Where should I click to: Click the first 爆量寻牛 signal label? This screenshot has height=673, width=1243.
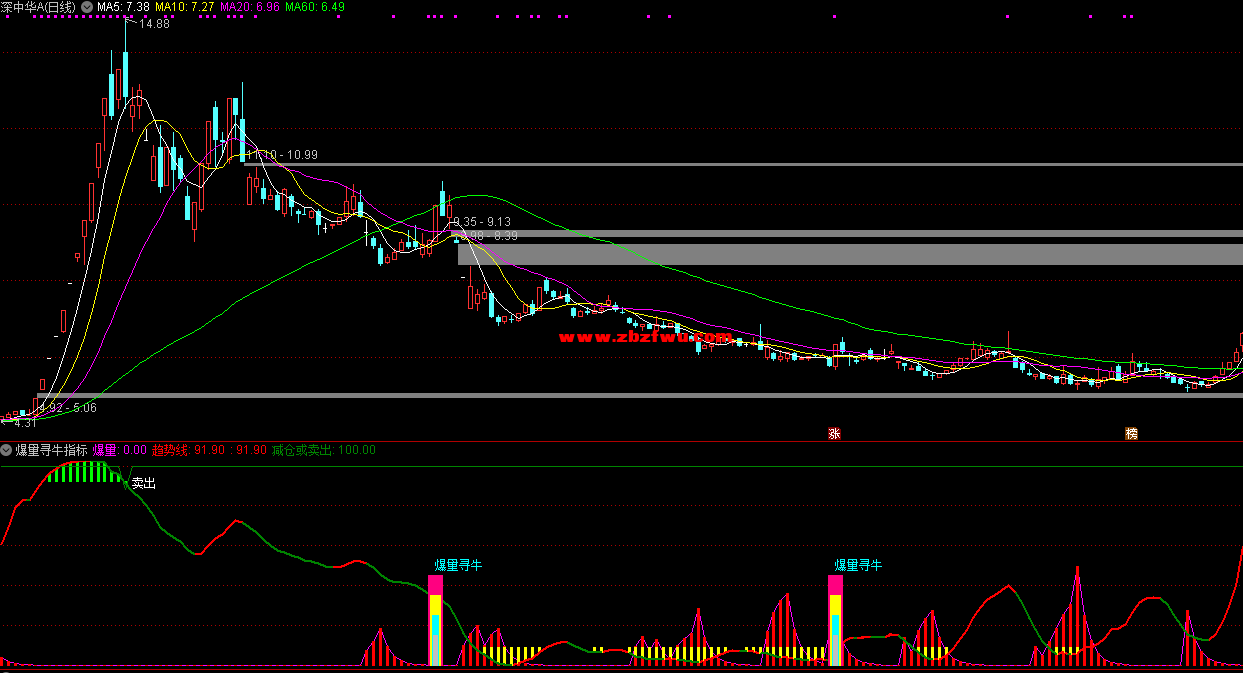coord(458,565)
